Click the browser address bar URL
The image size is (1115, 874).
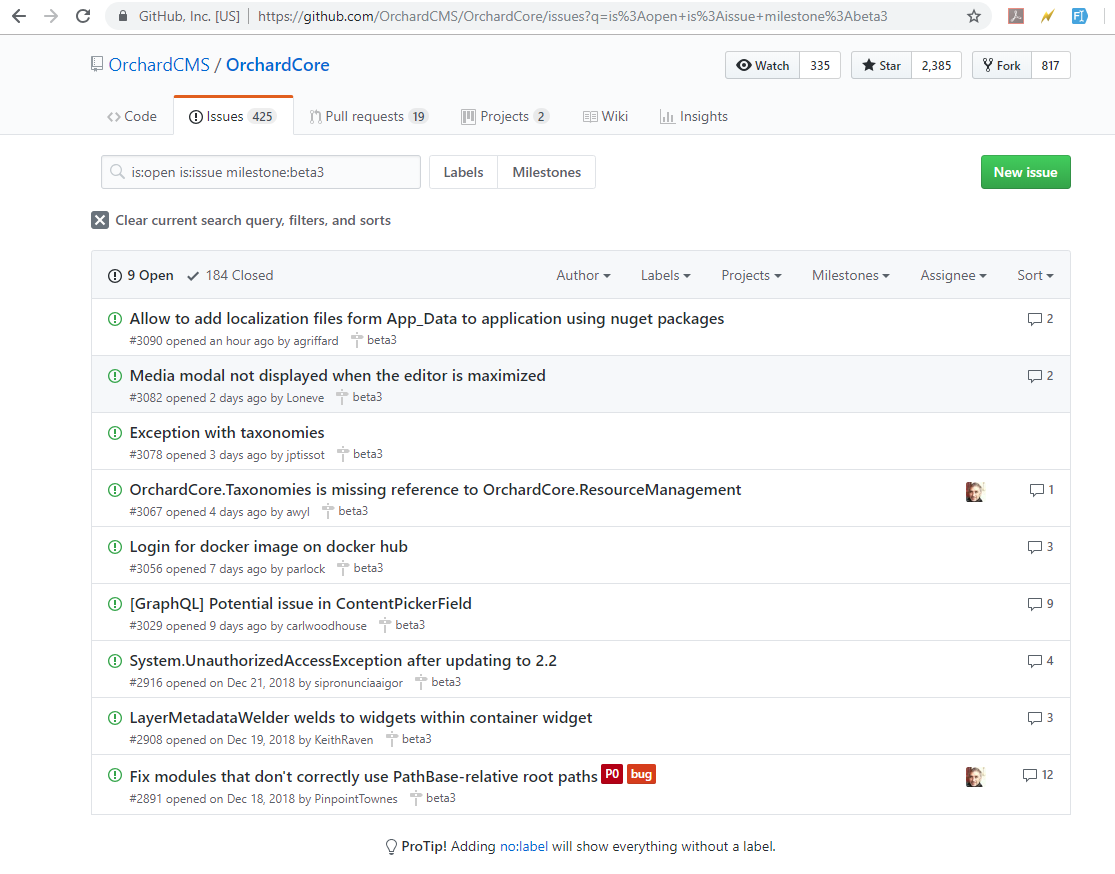tap(572, 16)
